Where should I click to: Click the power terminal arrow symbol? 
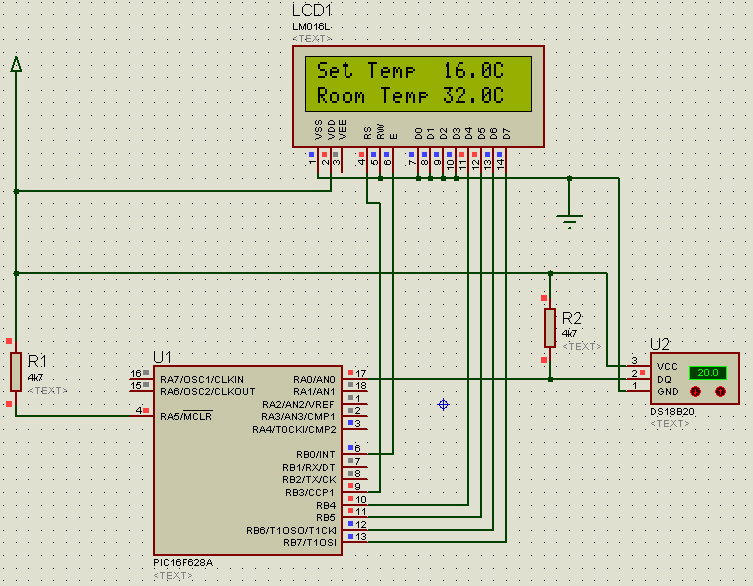click(x=16, y=64)
